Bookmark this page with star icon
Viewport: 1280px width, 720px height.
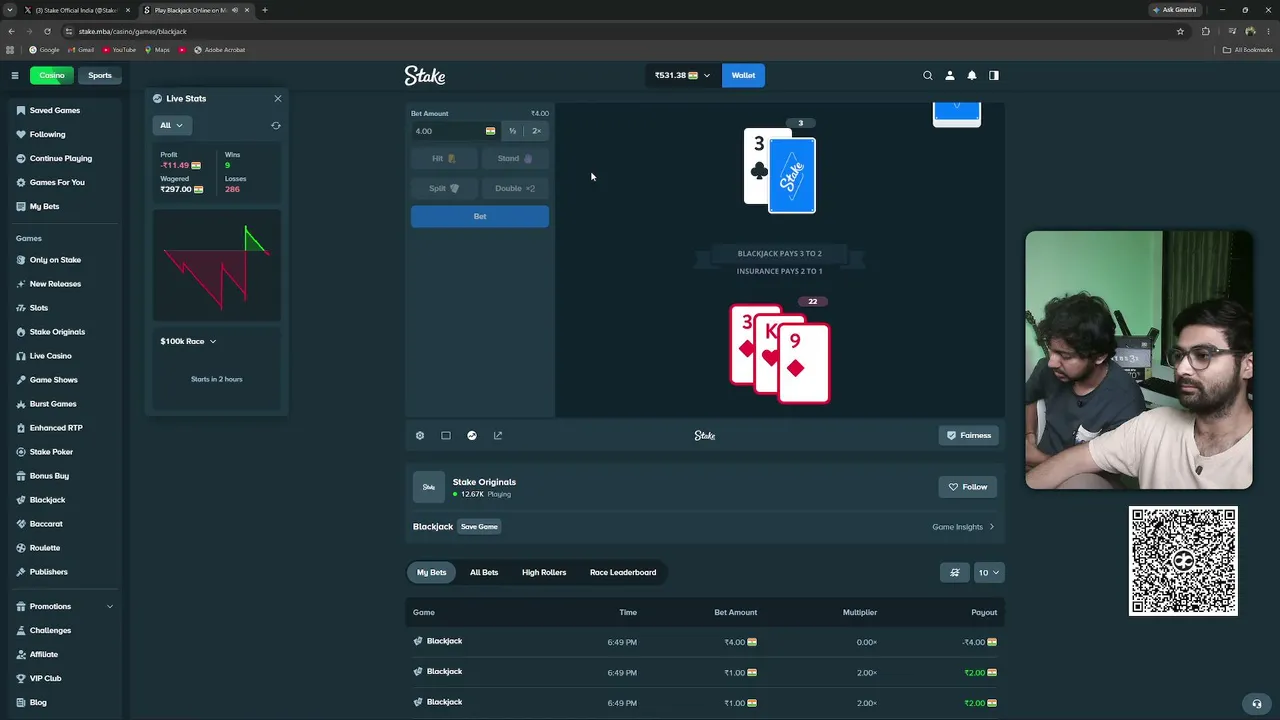[x=1180, y=31]
